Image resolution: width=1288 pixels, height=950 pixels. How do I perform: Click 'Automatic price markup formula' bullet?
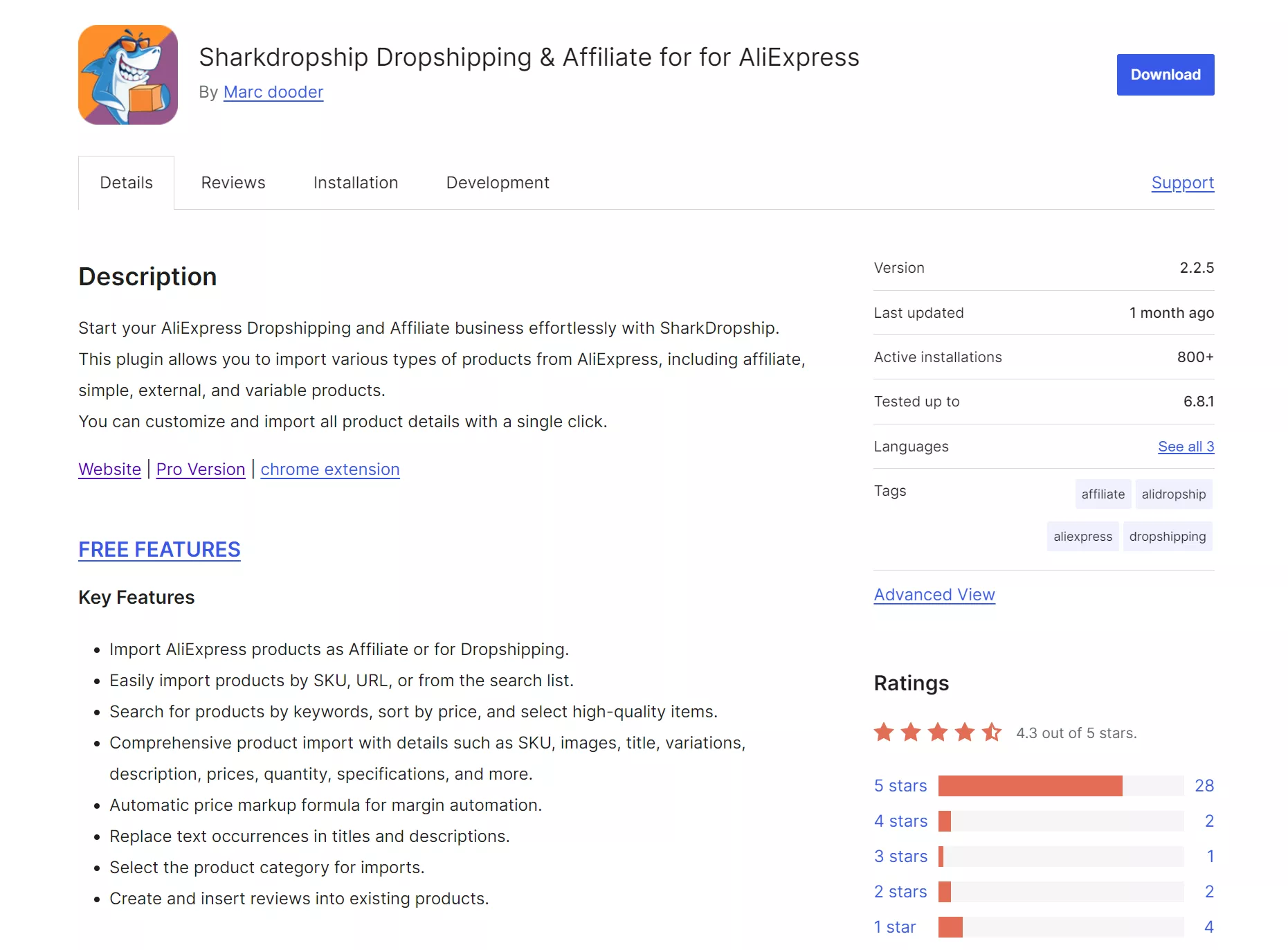325,805
